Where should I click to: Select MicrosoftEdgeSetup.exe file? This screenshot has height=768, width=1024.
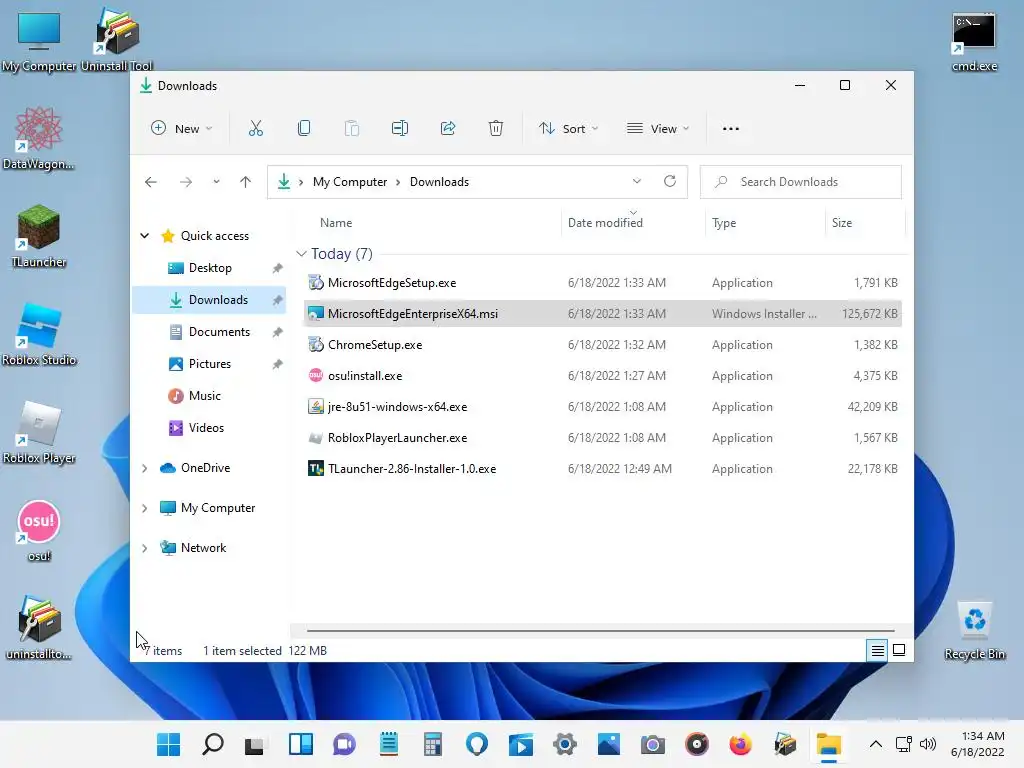603,283
